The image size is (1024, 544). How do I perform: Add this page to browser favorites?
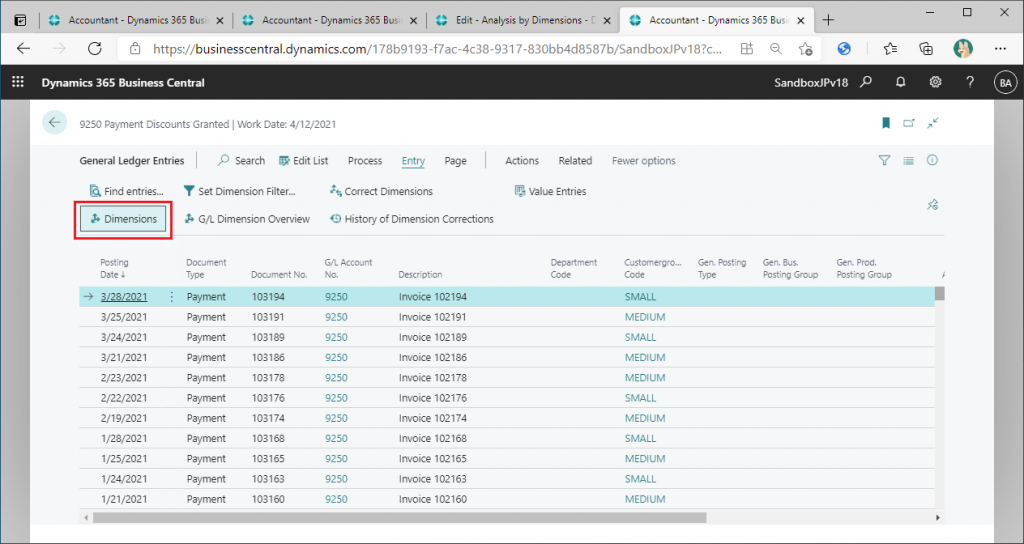805,48
